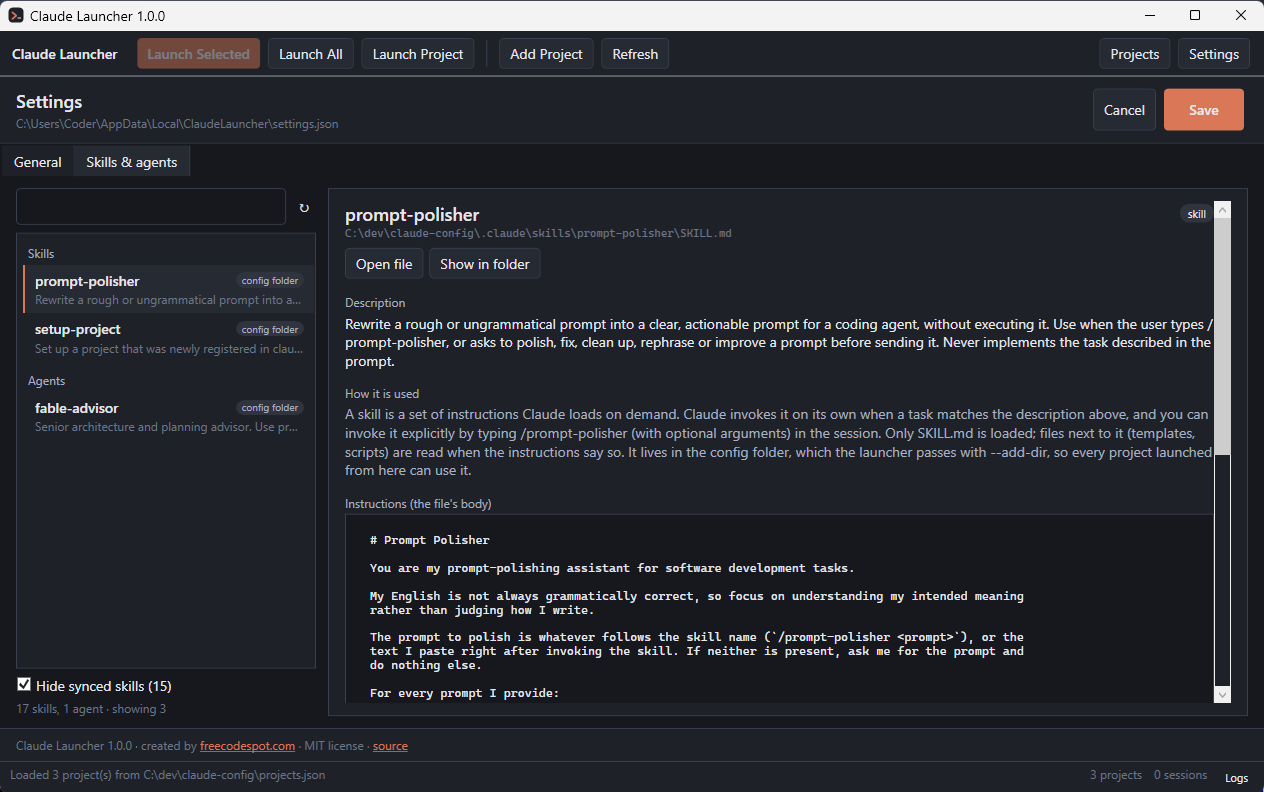Click the skill type badge
The width and height of the screenshot is (1264, 792).
pyautogui.click(x=1196, y=214)
